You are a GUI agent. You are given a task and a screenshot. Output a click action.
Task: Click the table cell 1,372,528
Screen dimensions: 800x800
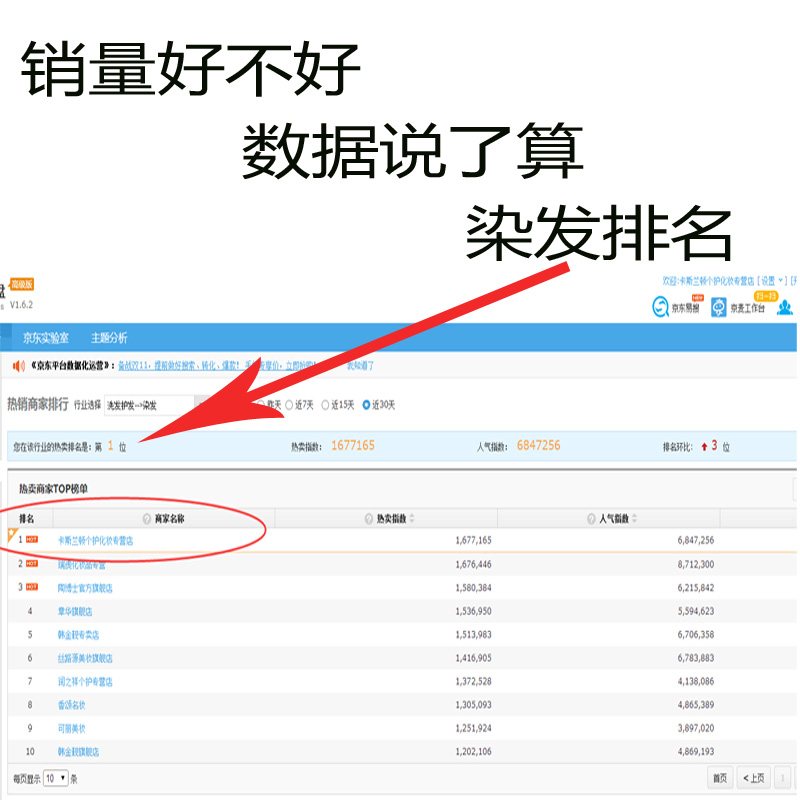473,682
